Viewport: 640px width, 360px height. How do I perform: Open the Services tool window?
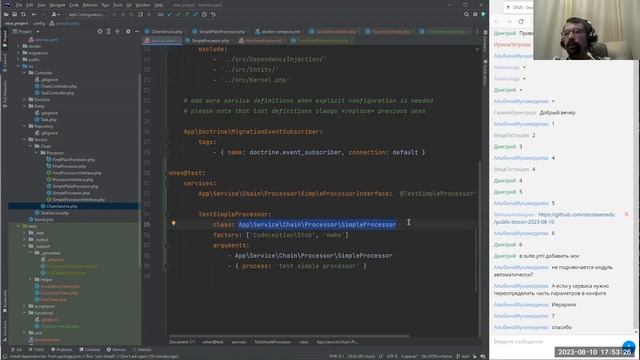116,350
